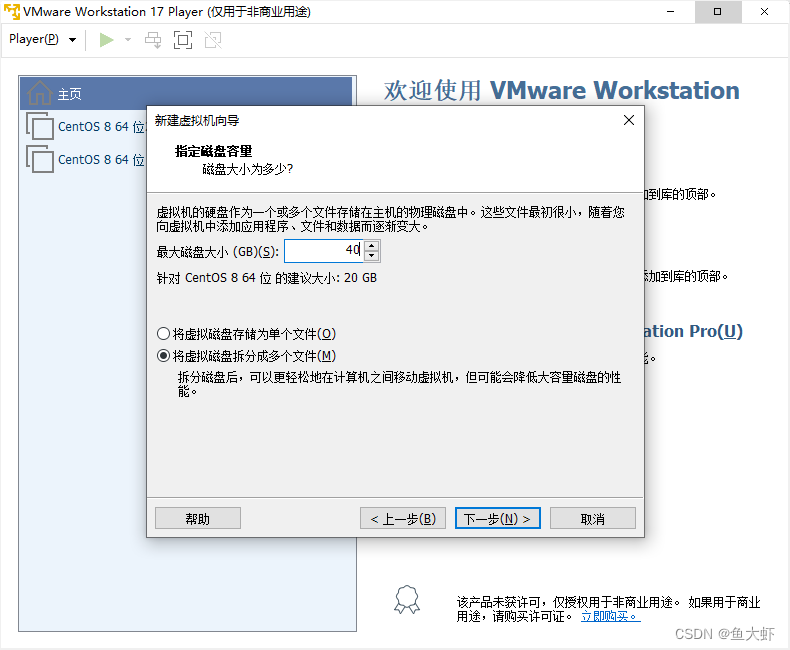This screenshot has height=650, width=790.
Task: Open the 立即购买 link
Action: point(610,616)
